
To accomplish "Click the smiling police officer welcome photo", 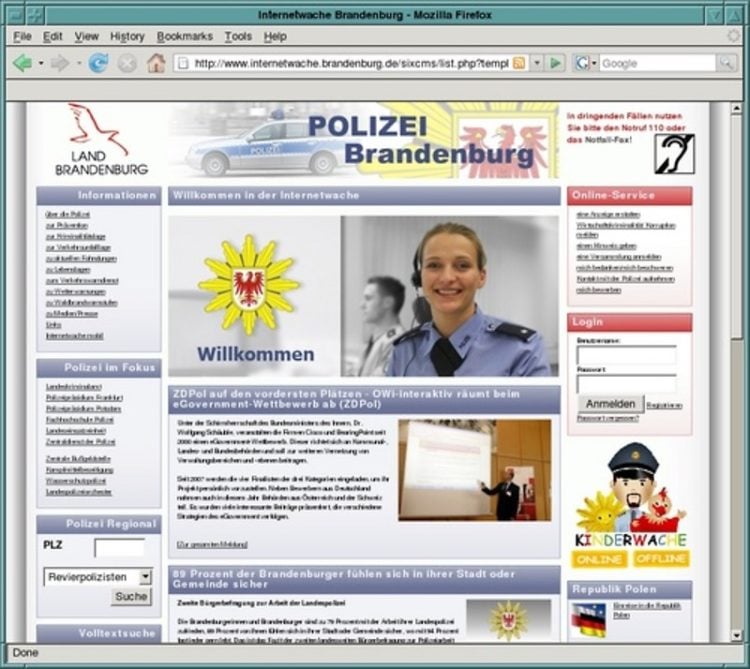I will 450,296.
